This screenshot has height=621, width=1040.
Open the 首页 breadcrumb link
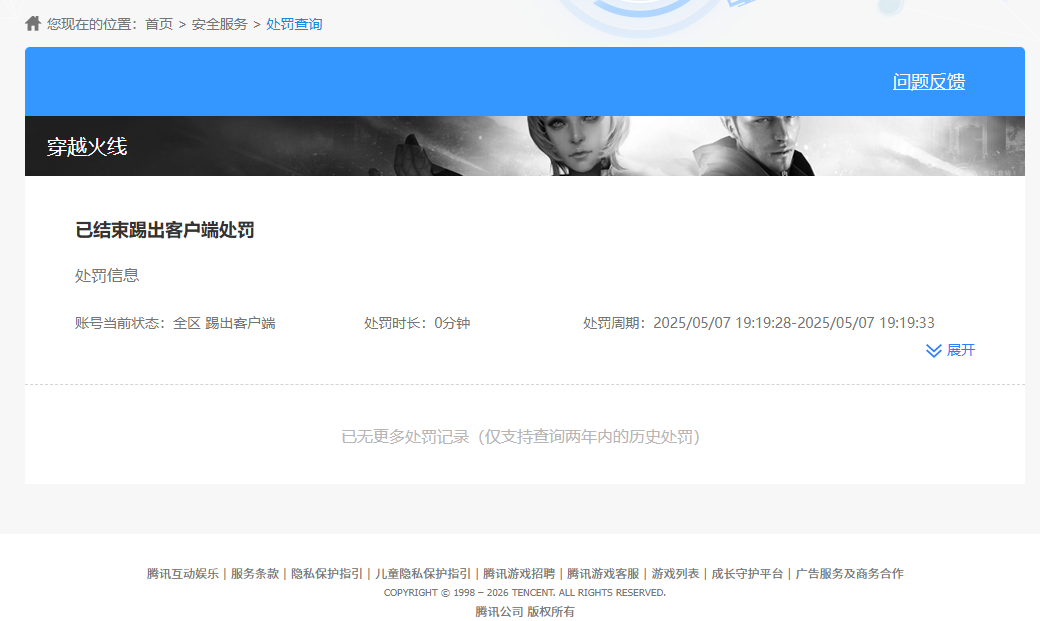pyautogui.click(x=157, y=23)
